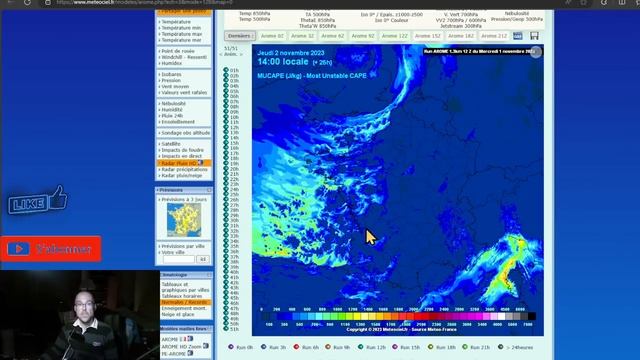Viewport: 640px width, 360px height.
Task: Open the Windchill - Ressenti link
Action: pos(184,57)
